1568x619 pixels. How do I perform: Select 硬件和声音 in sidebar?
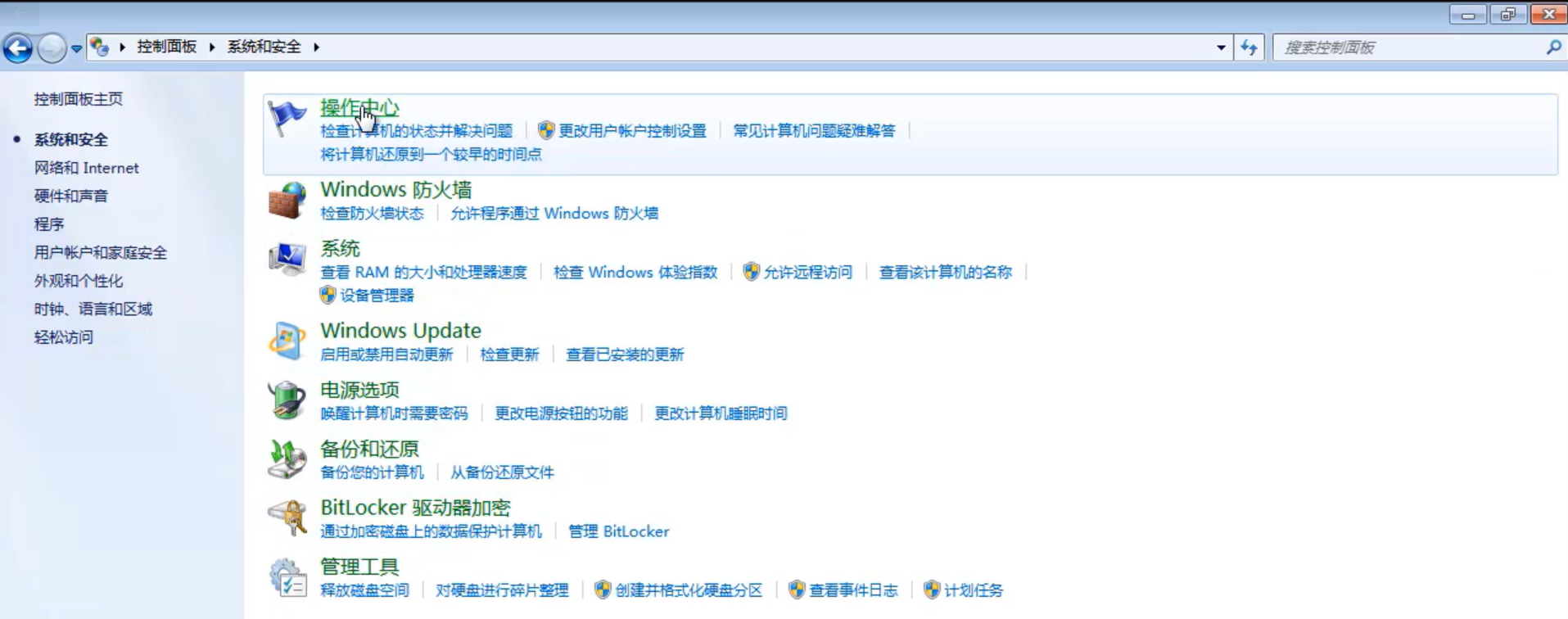tap(71, 196)
